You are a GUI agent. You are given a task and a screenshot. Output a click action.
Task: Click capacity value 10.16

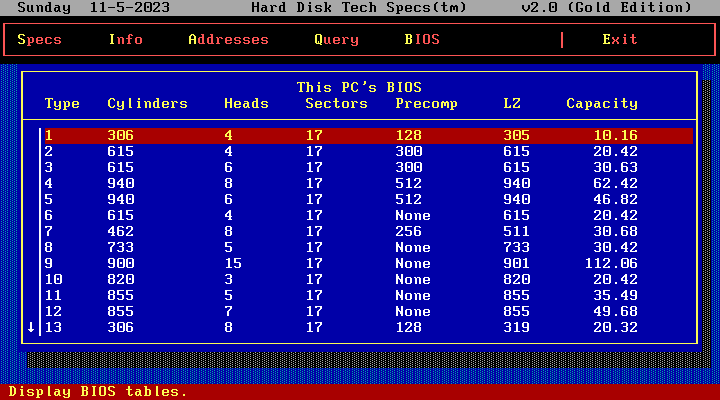615,135
